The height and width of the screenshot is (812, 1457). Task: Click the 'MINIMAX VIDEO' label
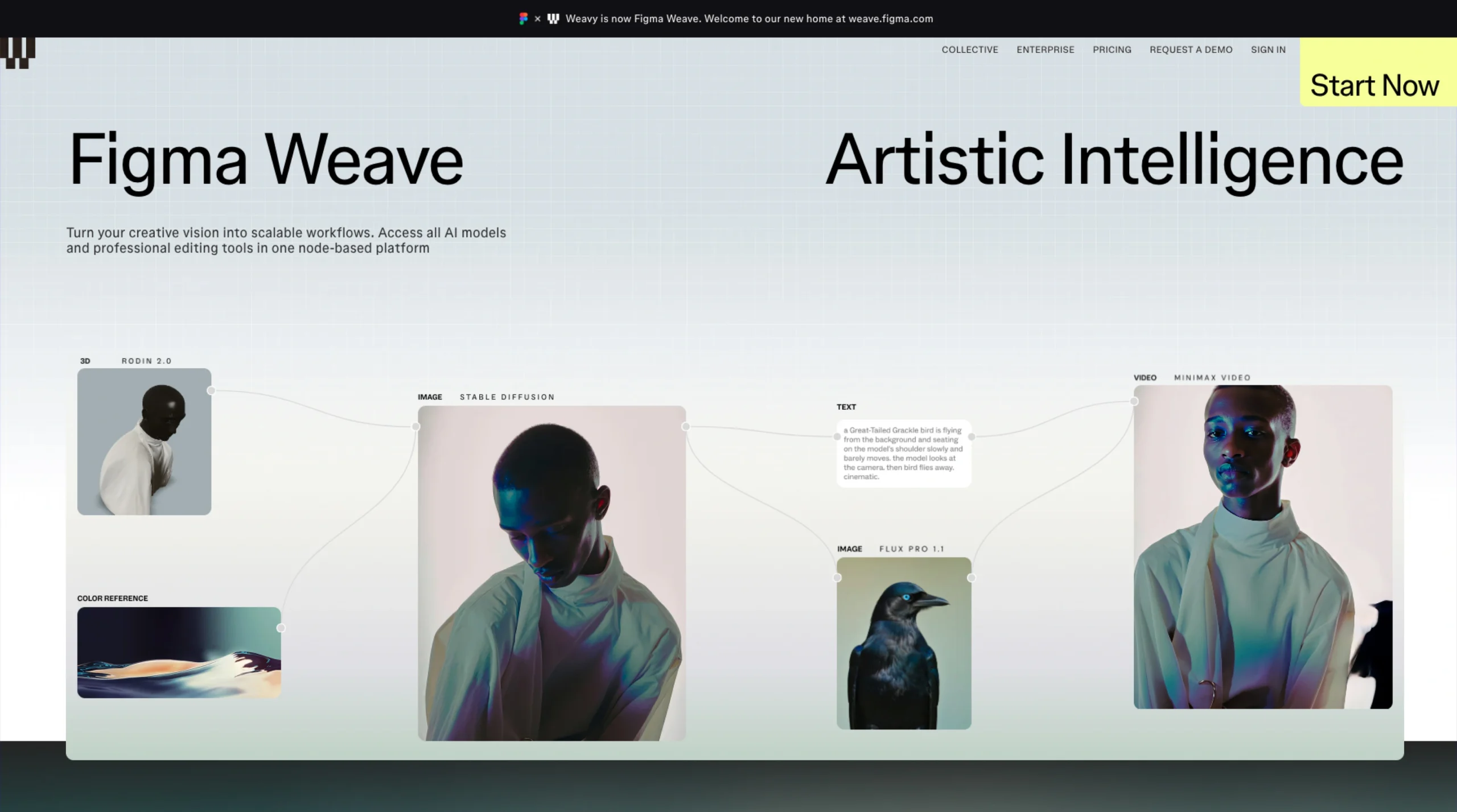coord(1212,377)
